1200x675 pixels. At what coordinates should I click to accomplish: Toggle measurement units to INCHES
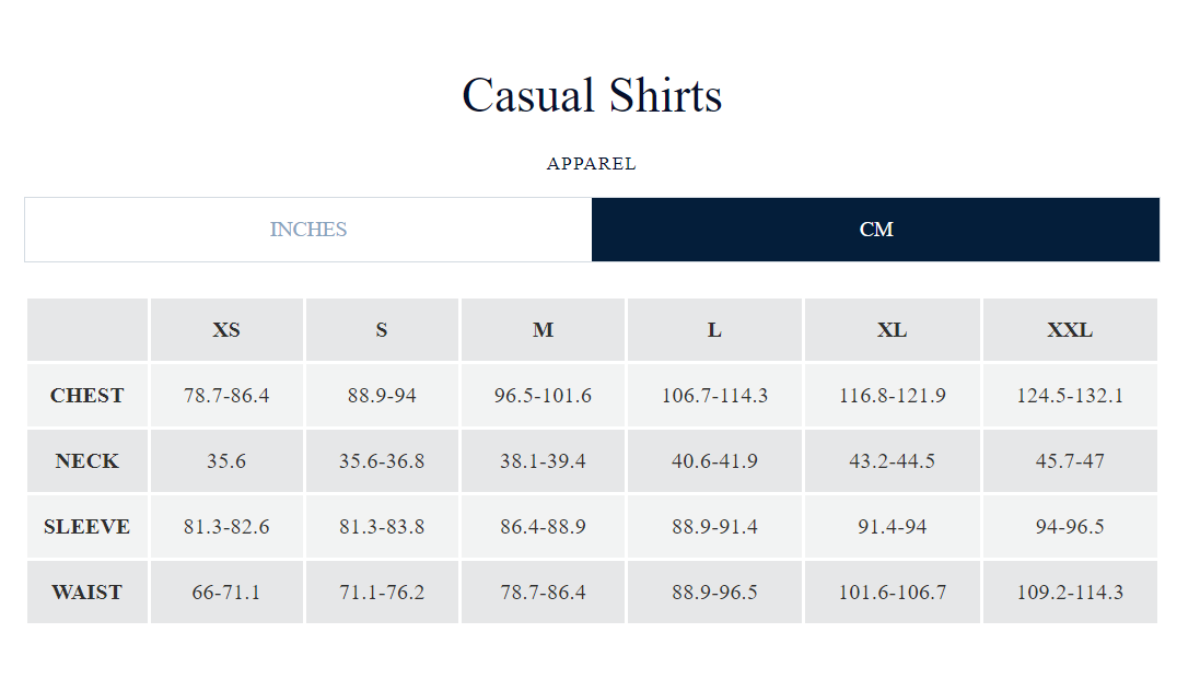click(307, 229)
